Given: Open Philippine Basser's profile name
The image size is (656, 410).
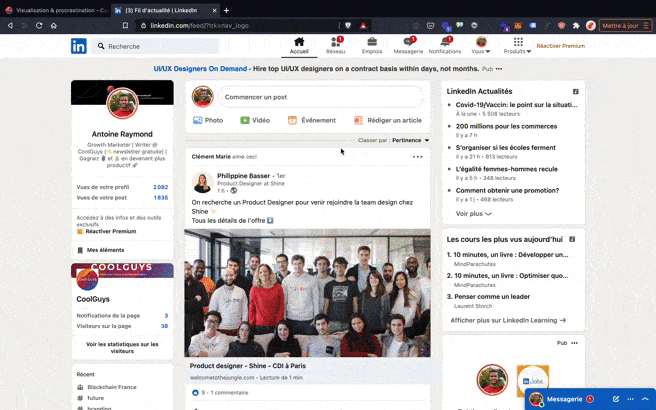Looking at the screenshot, I should point(243,176).
